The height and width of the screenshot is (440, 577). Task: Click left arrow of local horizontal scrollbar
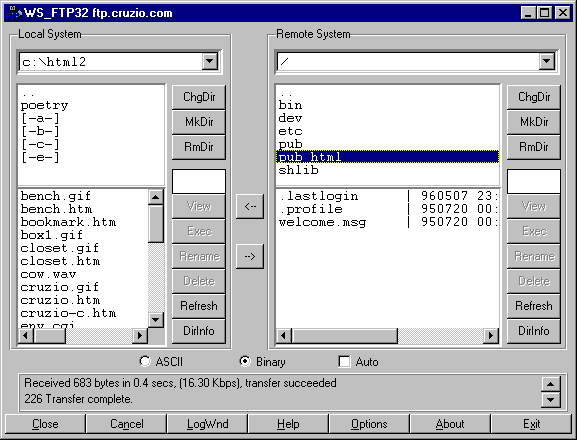tap(26, 336)
